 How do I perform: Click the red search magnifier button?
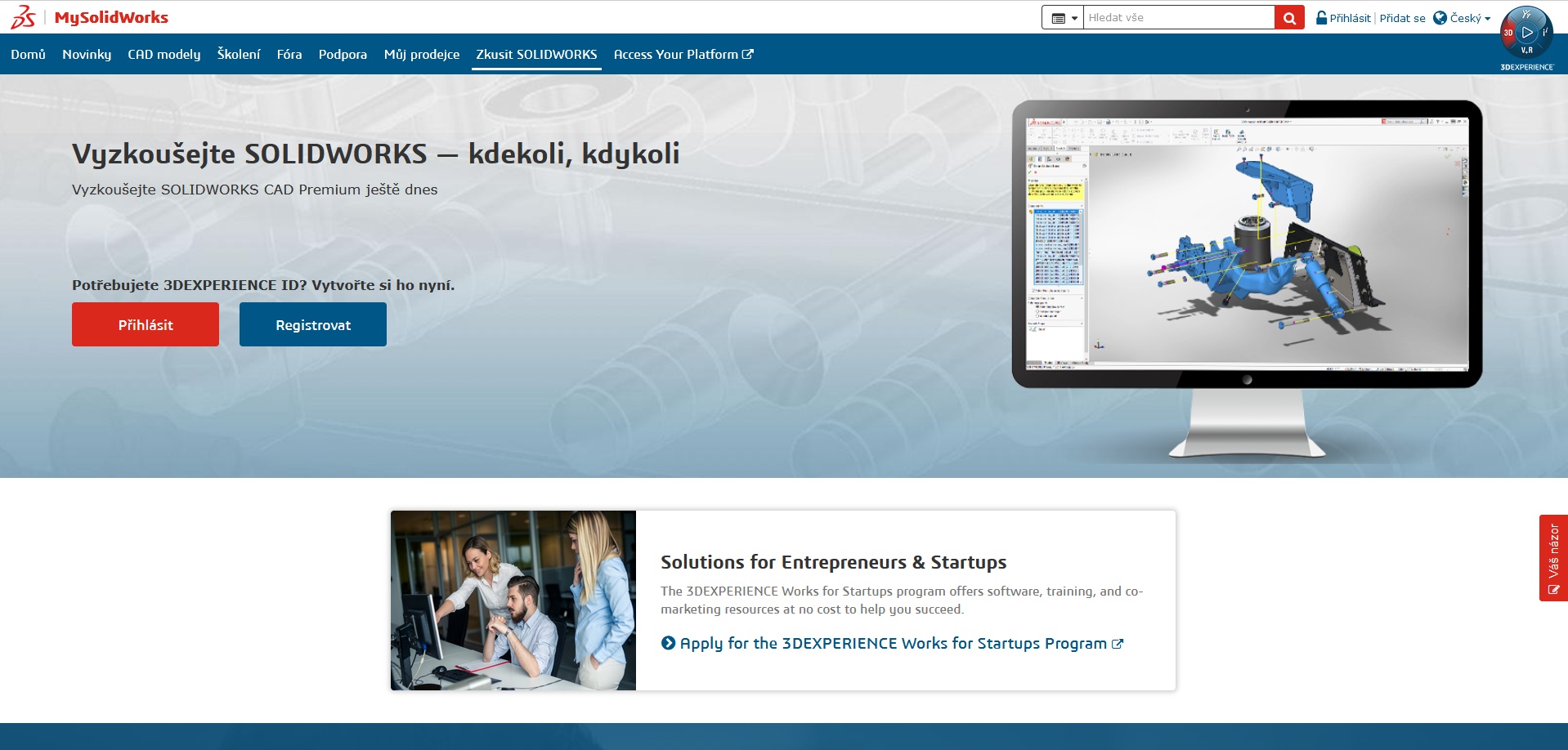tap(1289, 17)
